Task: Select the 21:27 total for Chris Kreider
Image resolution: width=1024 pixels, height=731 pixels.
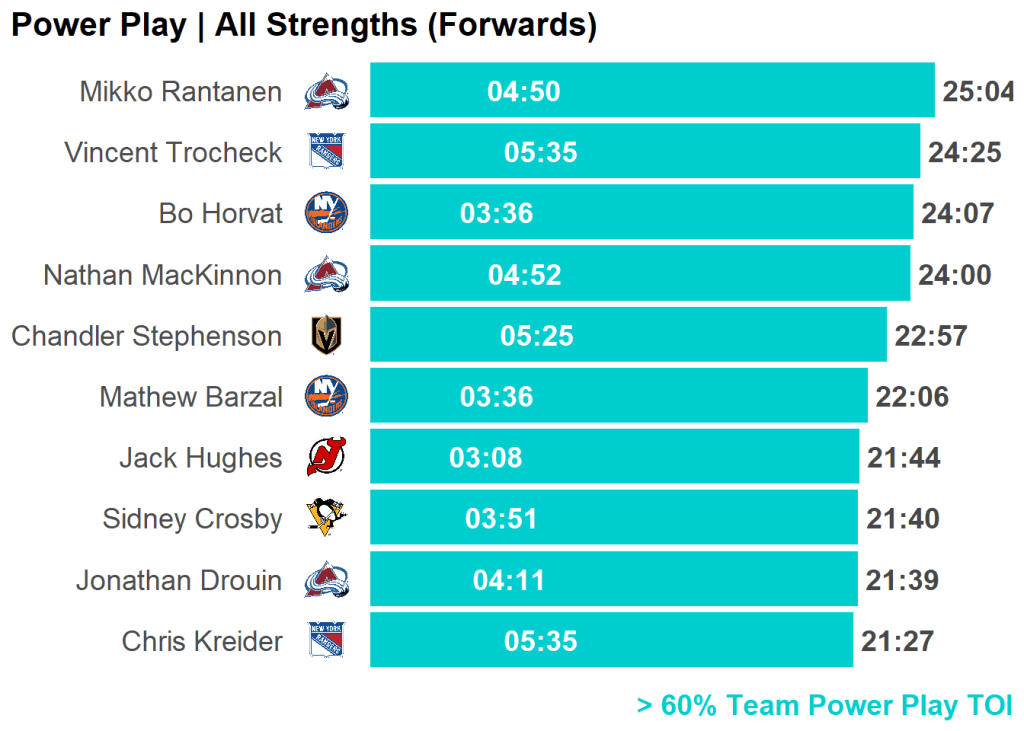Action: (x=897, y=641)
